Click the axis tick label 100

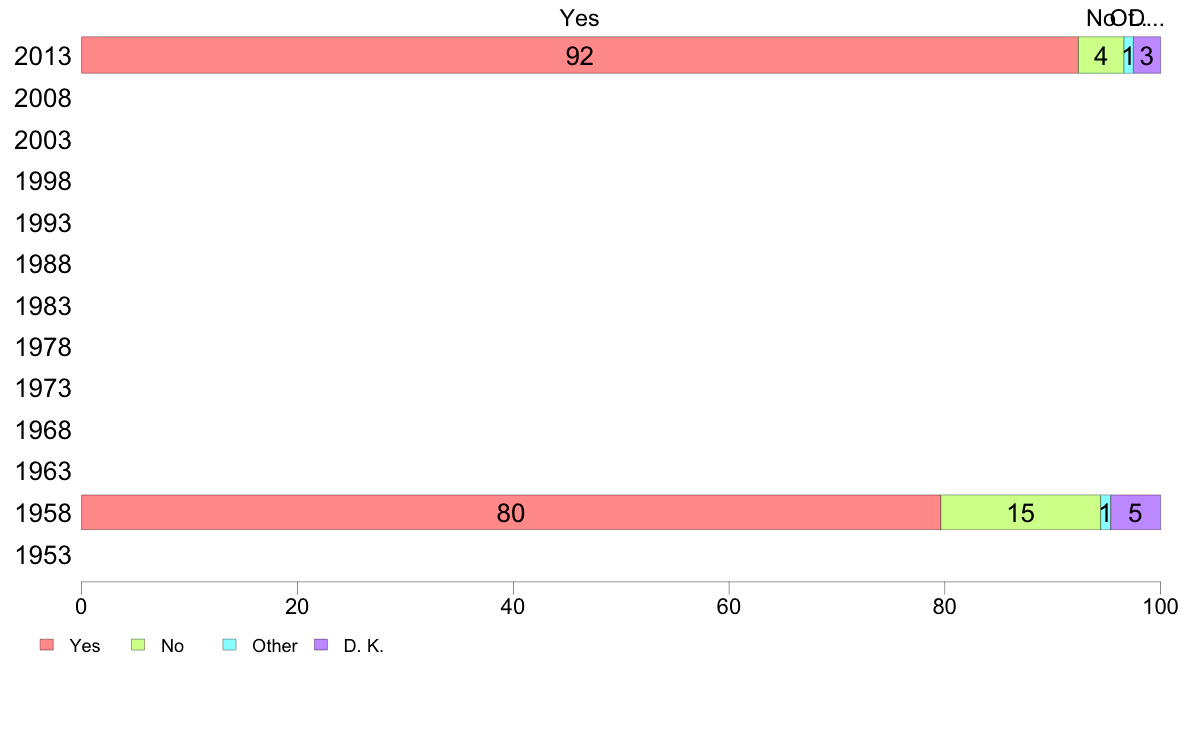(x=1160, y=606)
